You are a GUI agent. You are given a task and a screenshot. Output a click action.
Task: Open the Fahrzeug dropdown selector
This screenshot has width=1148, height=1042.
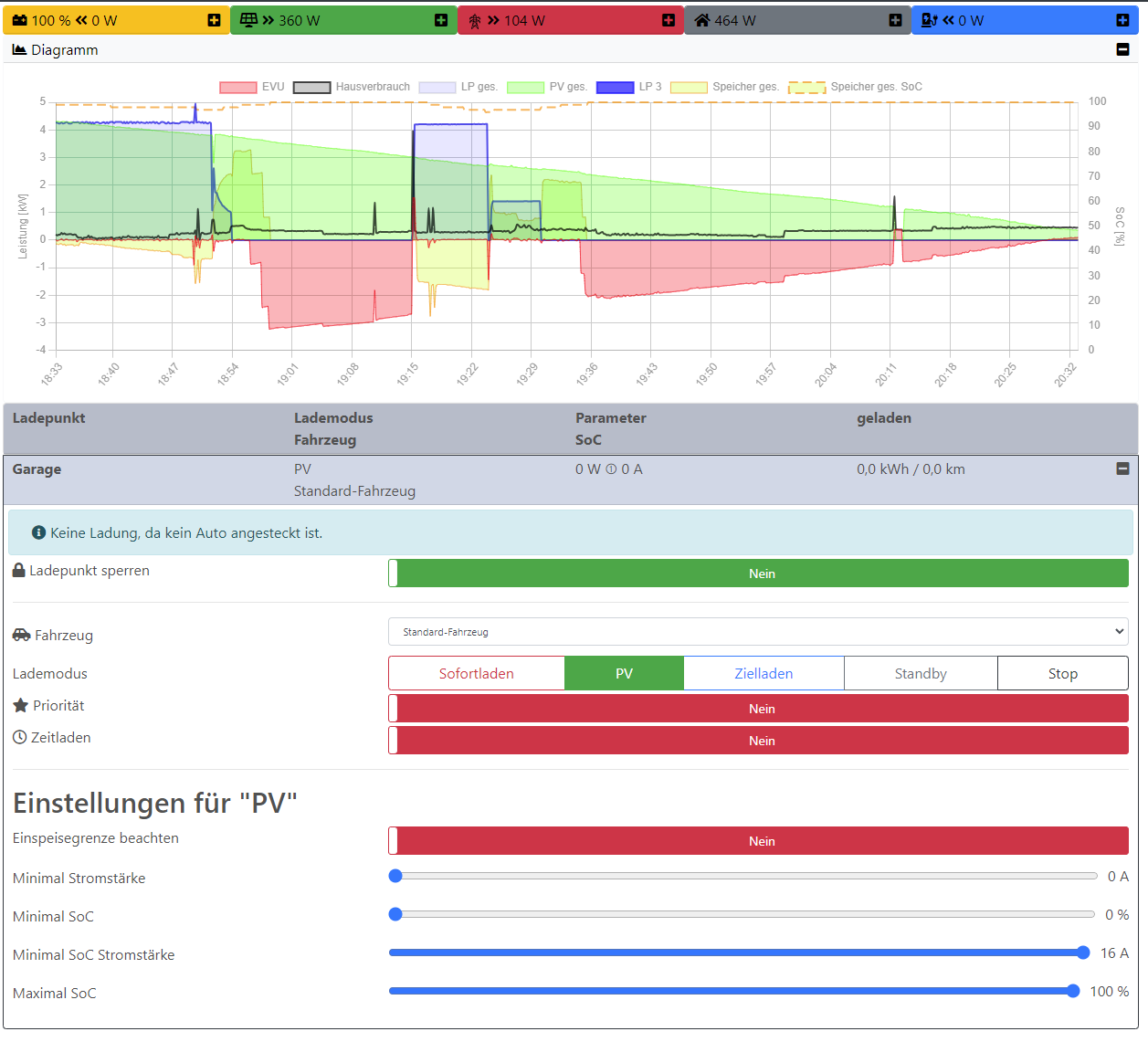[x=758, y=632]
